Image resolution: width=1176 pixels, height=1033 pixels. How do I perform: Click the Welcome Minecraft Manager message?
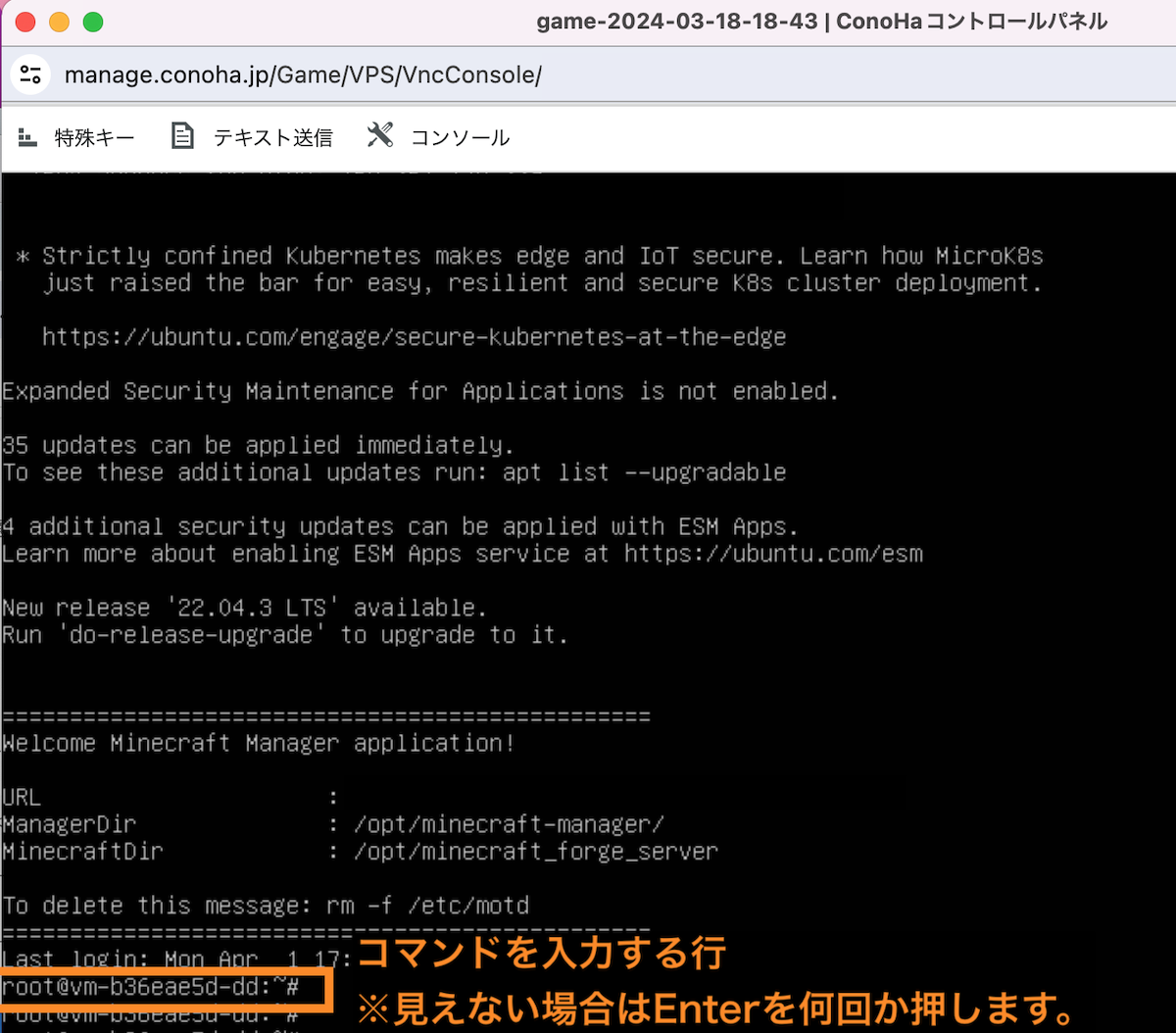pyautogui.click(x=259, y=743)
